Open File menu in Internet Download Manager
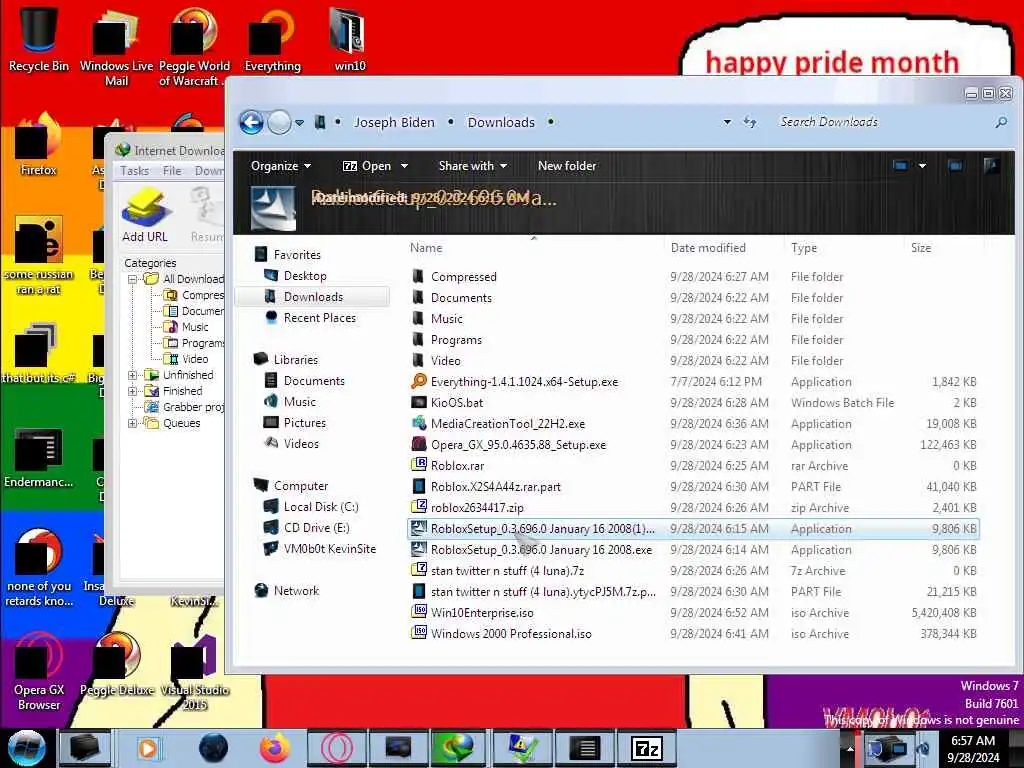Image resolution: width=1024 pixels, height=768 pixels. (172, 171)
